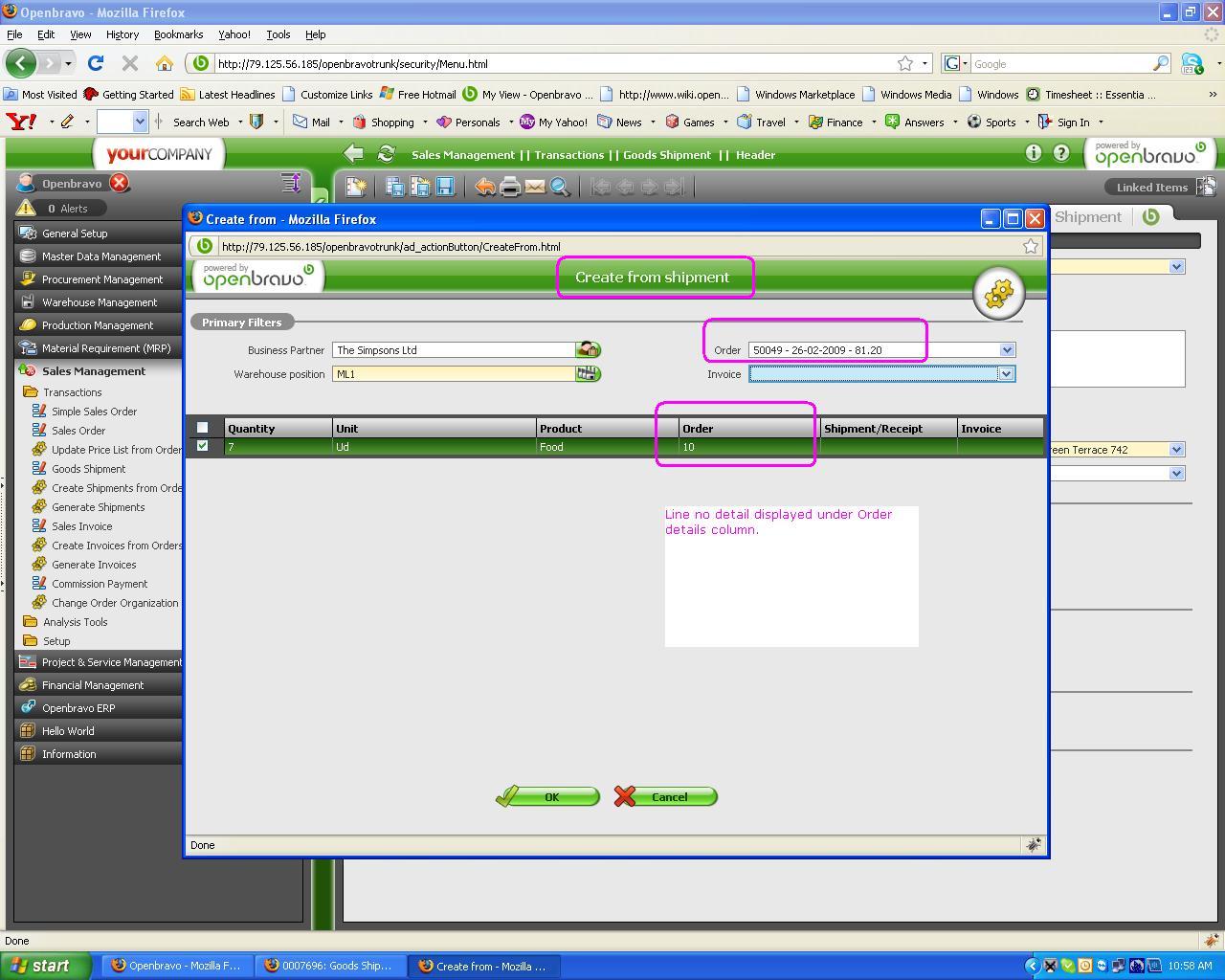The width and height of the screenshot is (1225, 980).
Task: Open the Firefox search engine selector dropdown
Action: 955,63
